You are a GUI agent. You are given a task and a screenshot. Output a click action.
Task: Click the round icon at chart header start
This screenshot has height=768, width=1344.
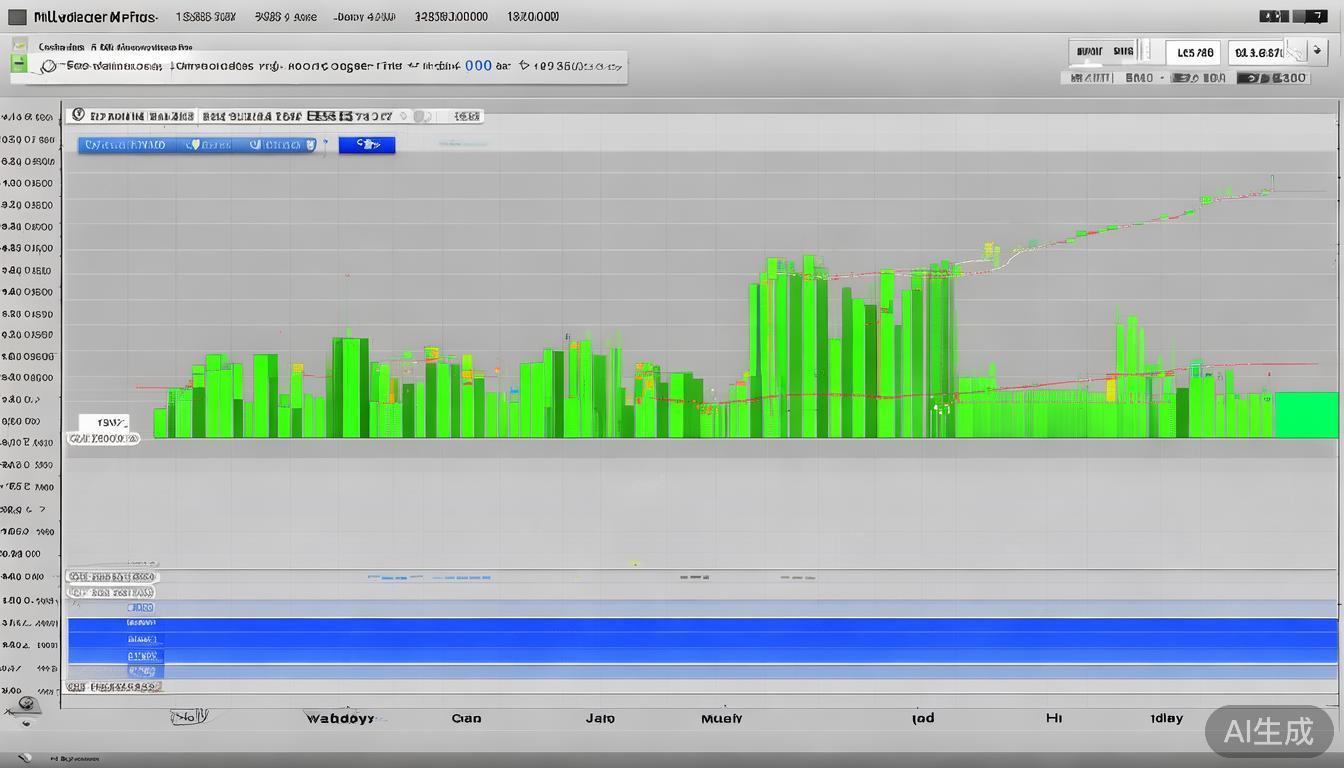pyautogui.click(x=79, y=116)
